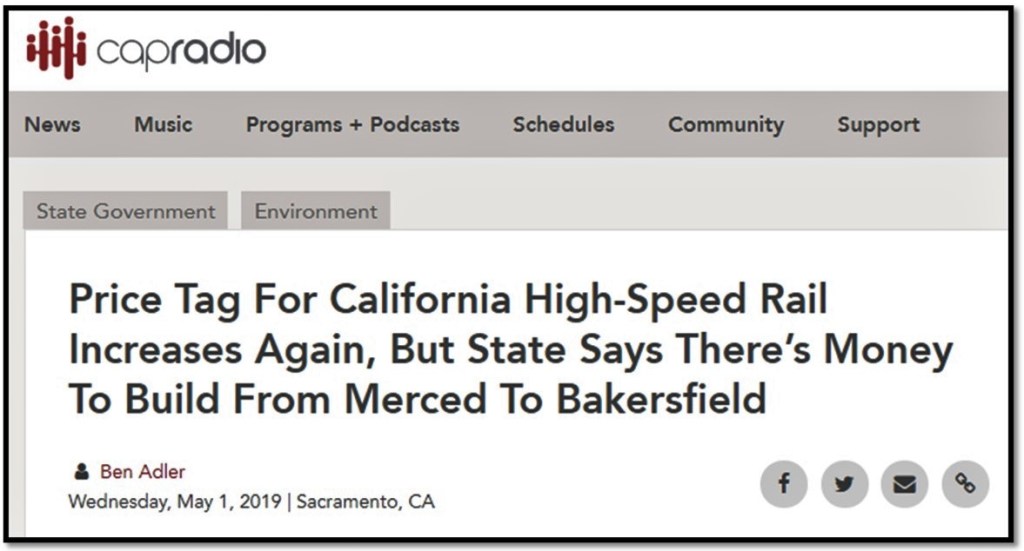Click the Sacramento, CA location text
1024x551 pixels.
point(366,501)
